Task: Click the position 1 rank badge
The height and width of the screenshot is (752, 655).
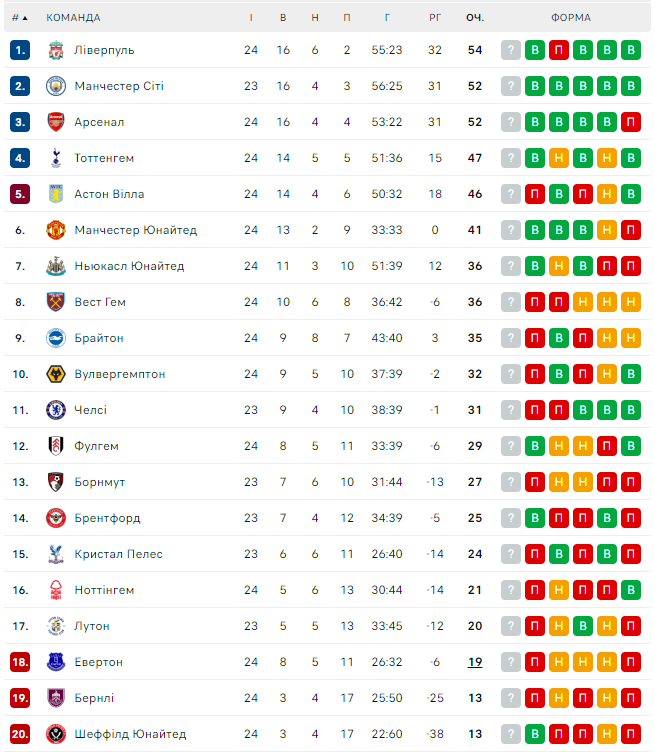Action: click(x=20, y=50)
